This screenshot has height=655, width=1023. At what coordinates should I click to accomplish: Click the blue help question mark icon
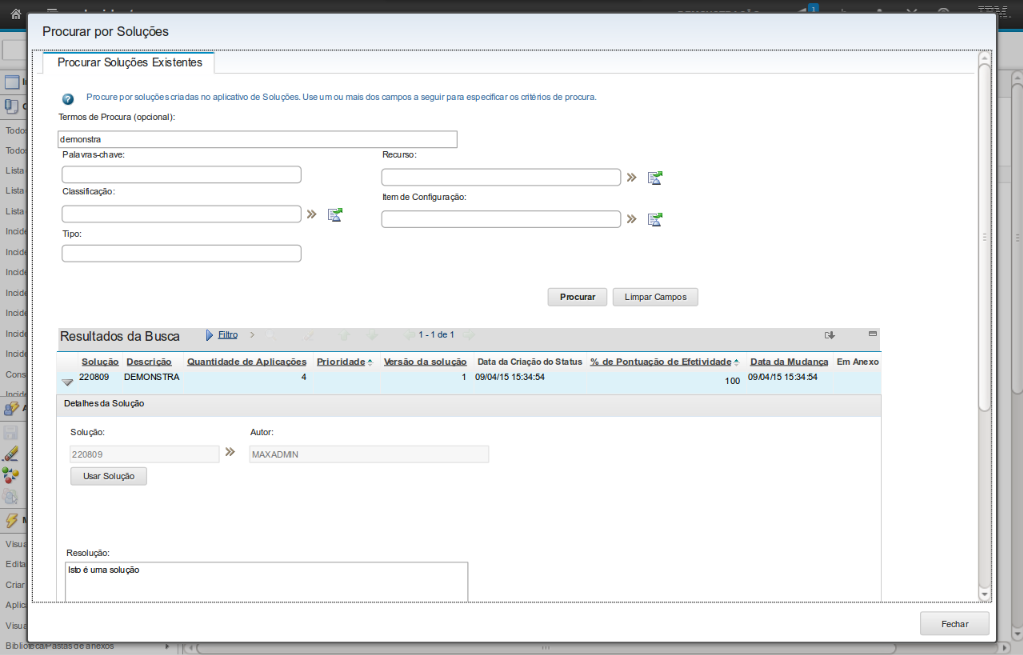point(68,99)
